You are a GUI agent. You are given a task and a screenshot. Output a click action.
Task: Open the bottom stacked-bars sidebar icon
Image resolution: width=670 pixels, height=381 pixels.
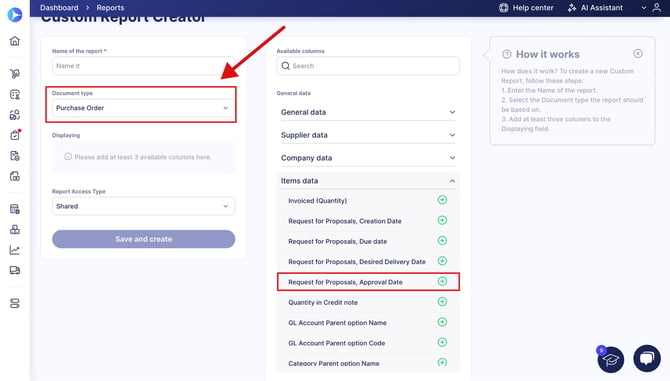[15, 303]
